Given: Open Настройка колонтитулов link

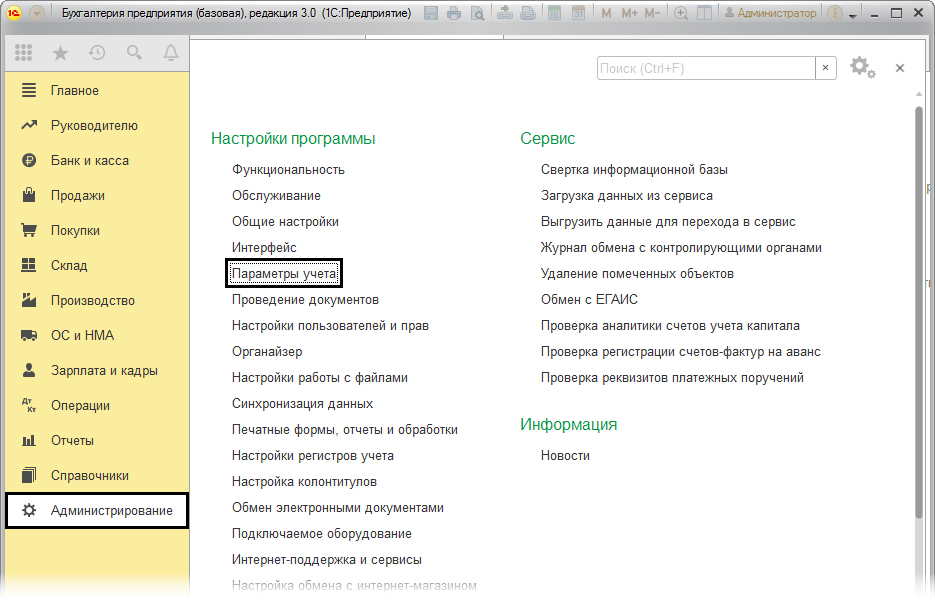Looking at the screenshot, I should (304, 482).
